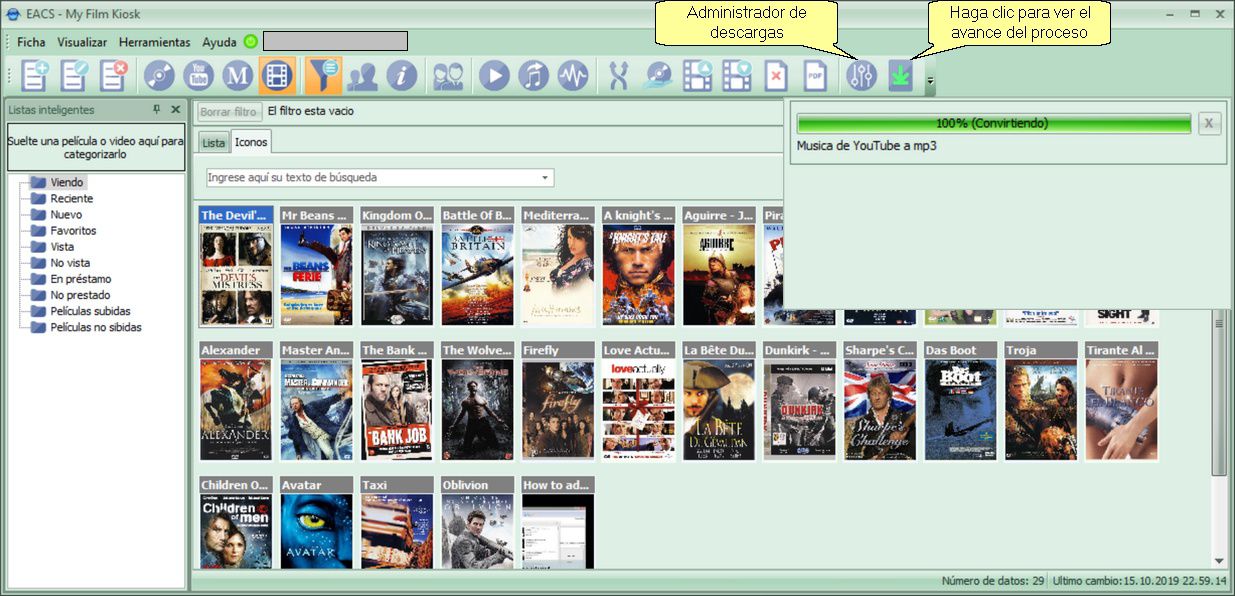Click the Borrar filtro button
The width and height of the screenshot is (1235, 596).
229,112
